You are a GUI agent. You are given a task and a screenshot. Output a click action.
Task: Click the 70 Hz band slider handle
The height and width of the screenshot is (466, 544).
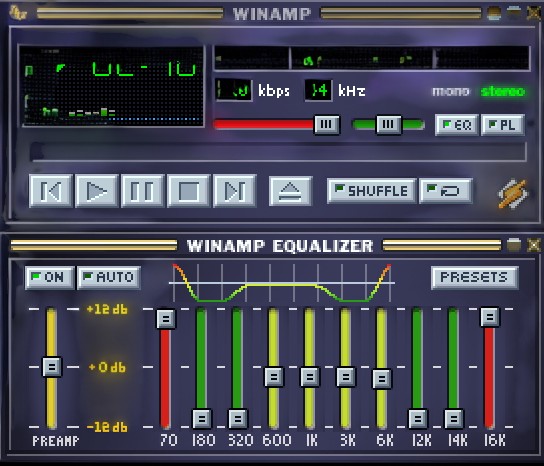[166, 319]
